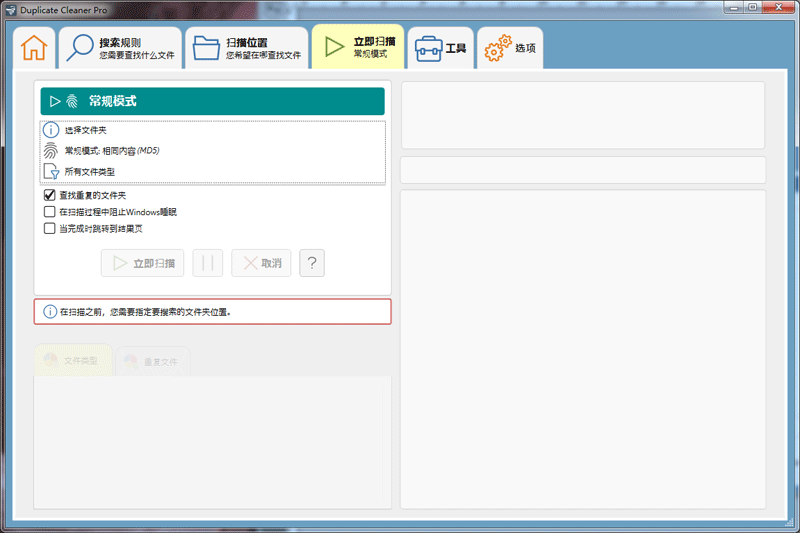
Task: Open the Home tab with house icon
Action: pyautogui.click(x=34, y=48)
